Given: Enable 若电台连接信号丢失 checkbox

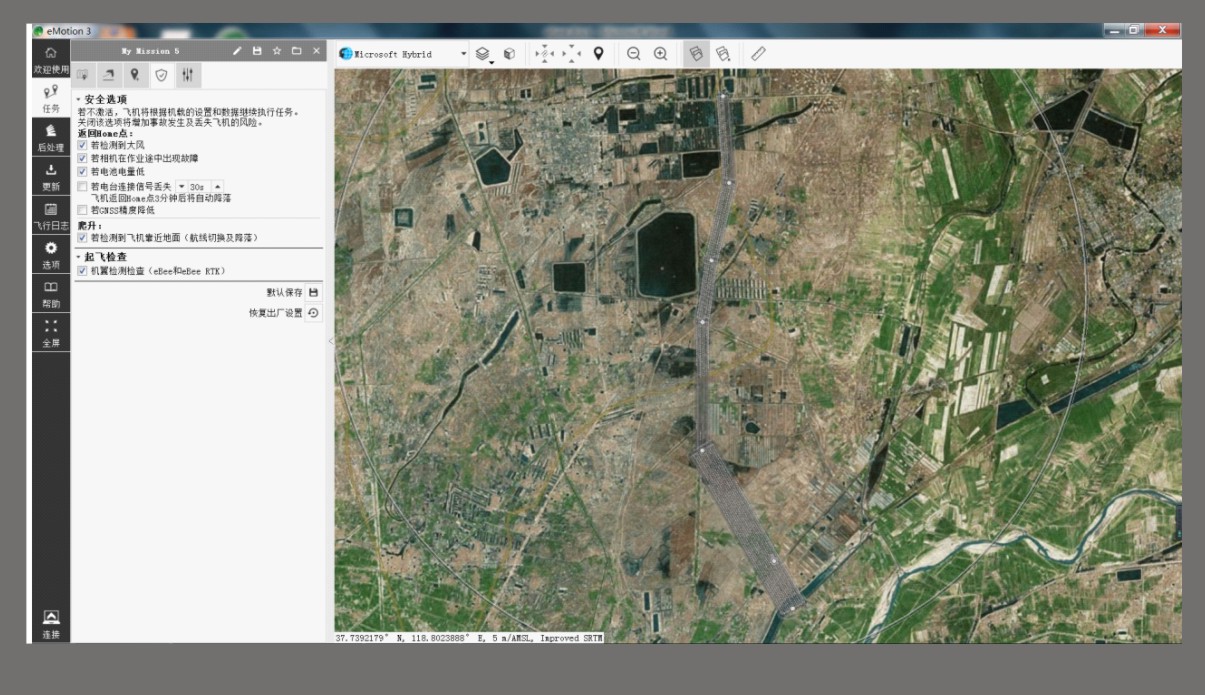Looking at the screenshot, I should (83, 186).
